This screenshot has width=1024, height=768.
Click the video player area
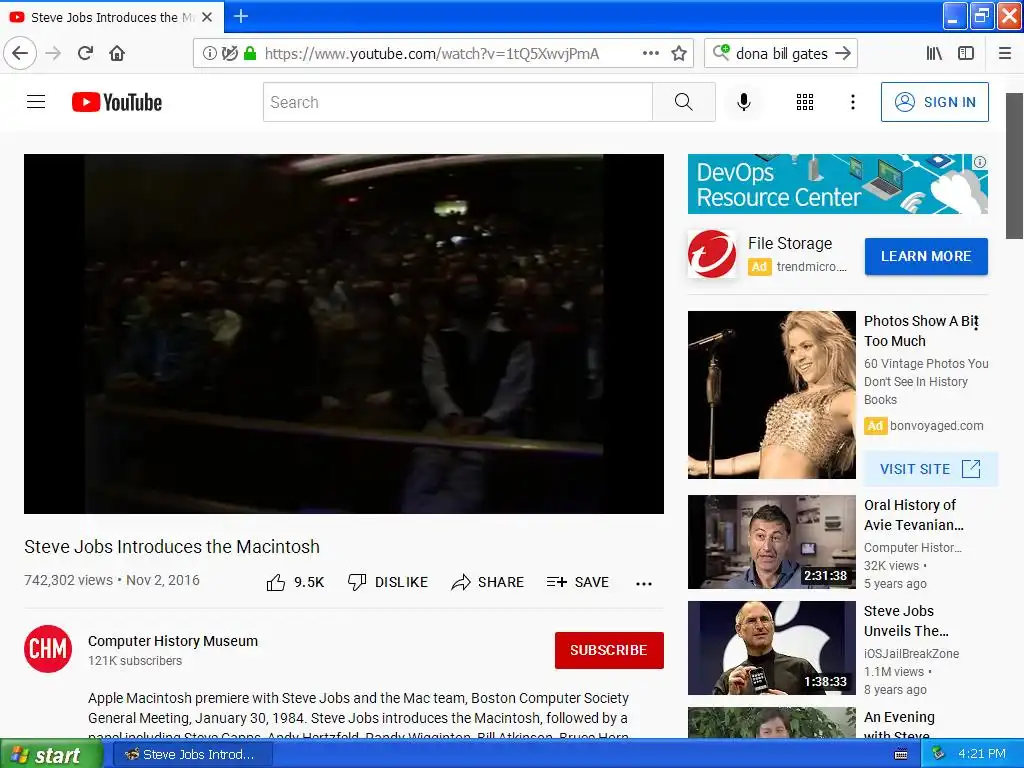click(x=344, y=334)
